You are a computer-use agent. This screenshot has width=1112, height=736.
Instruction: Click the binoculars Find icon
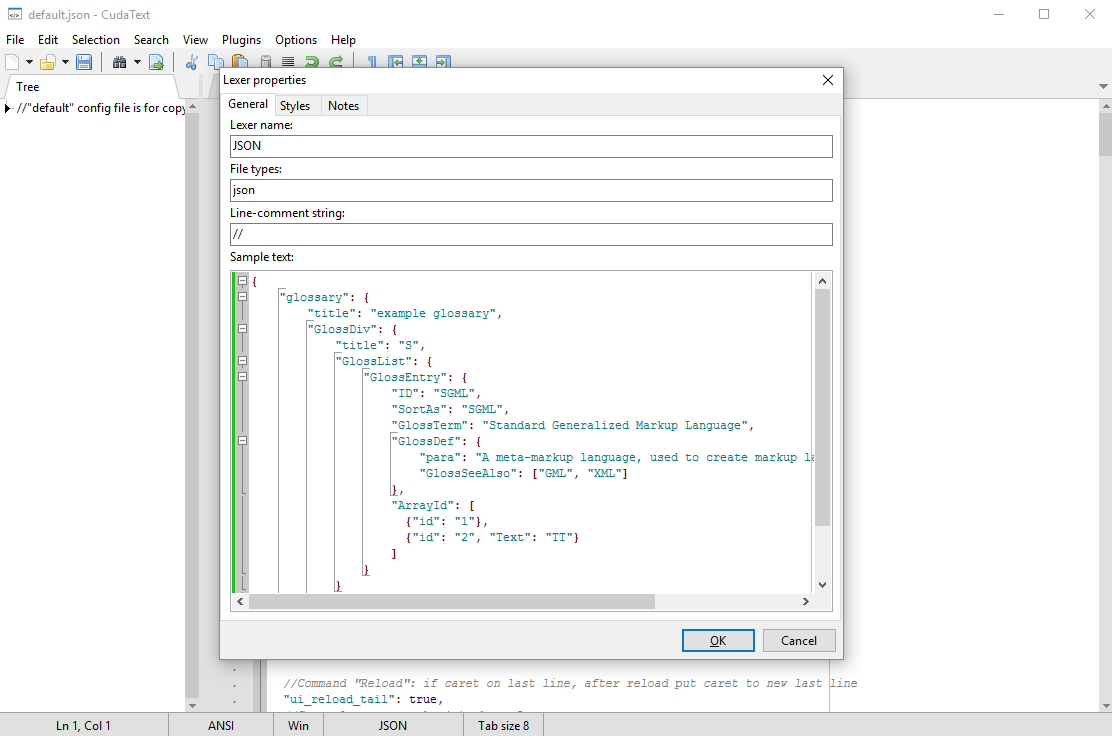tap(120, 62)
